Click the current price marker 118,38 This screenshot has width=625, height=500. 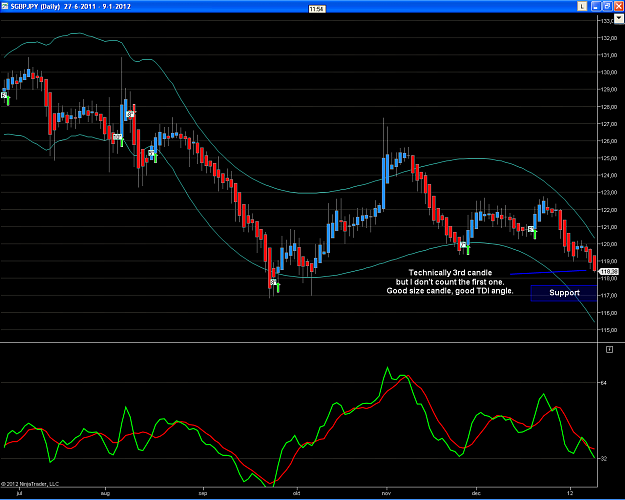pos(609,272)
